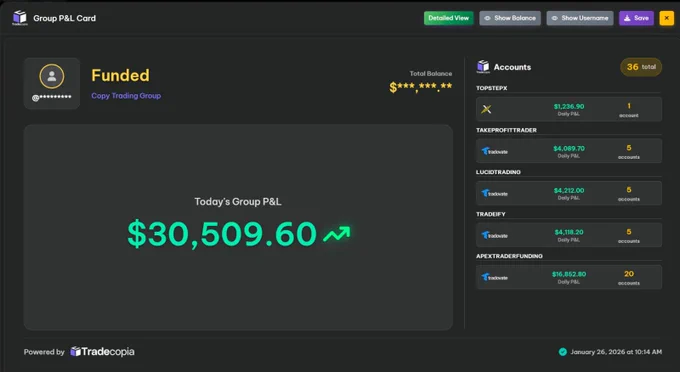Screen dimensions: 680x372
Task: Click the $1,236.90 Daily P&L value
Action: 569,106
